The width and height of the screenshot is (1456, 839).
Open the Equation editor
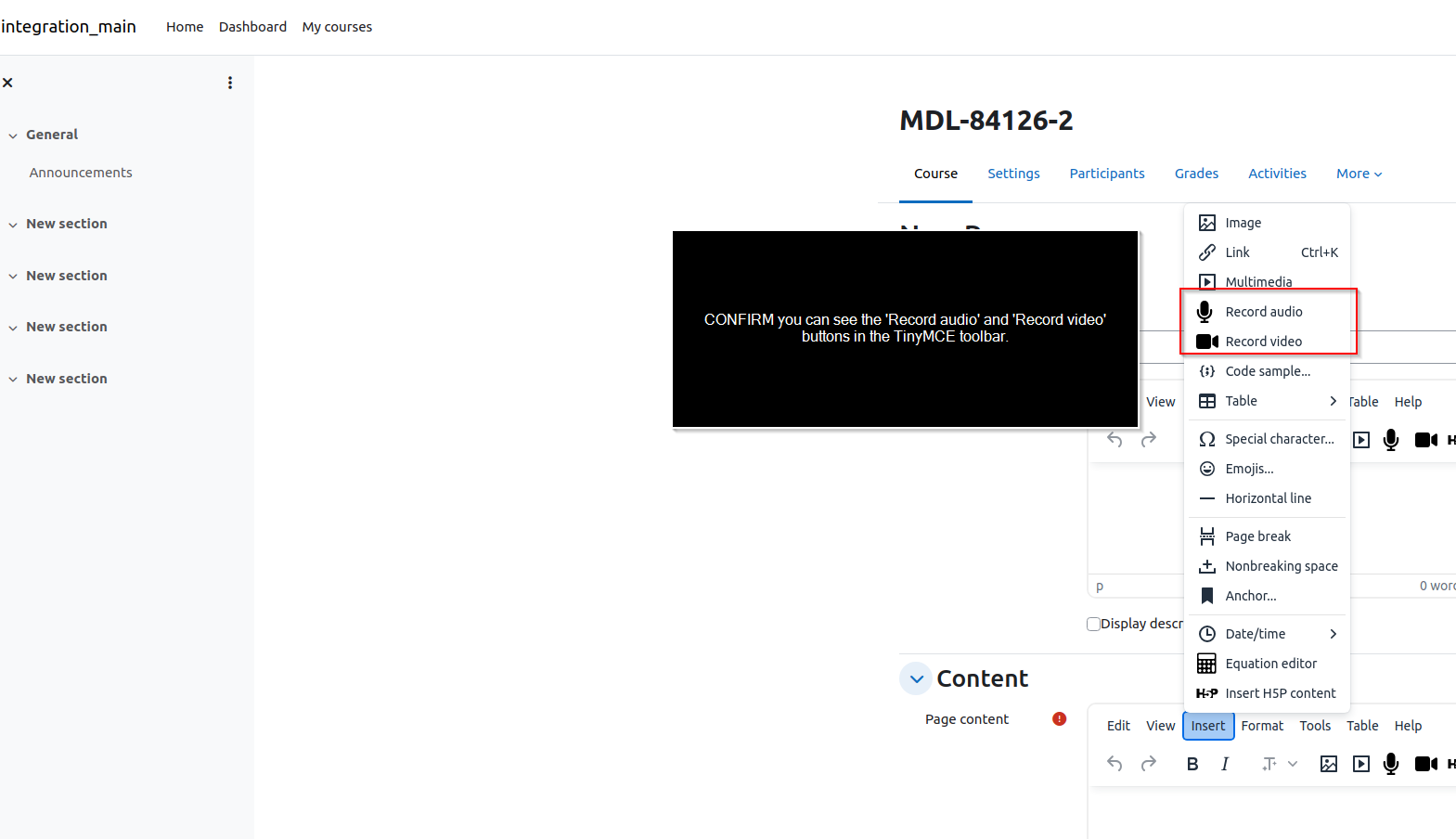1268,664
